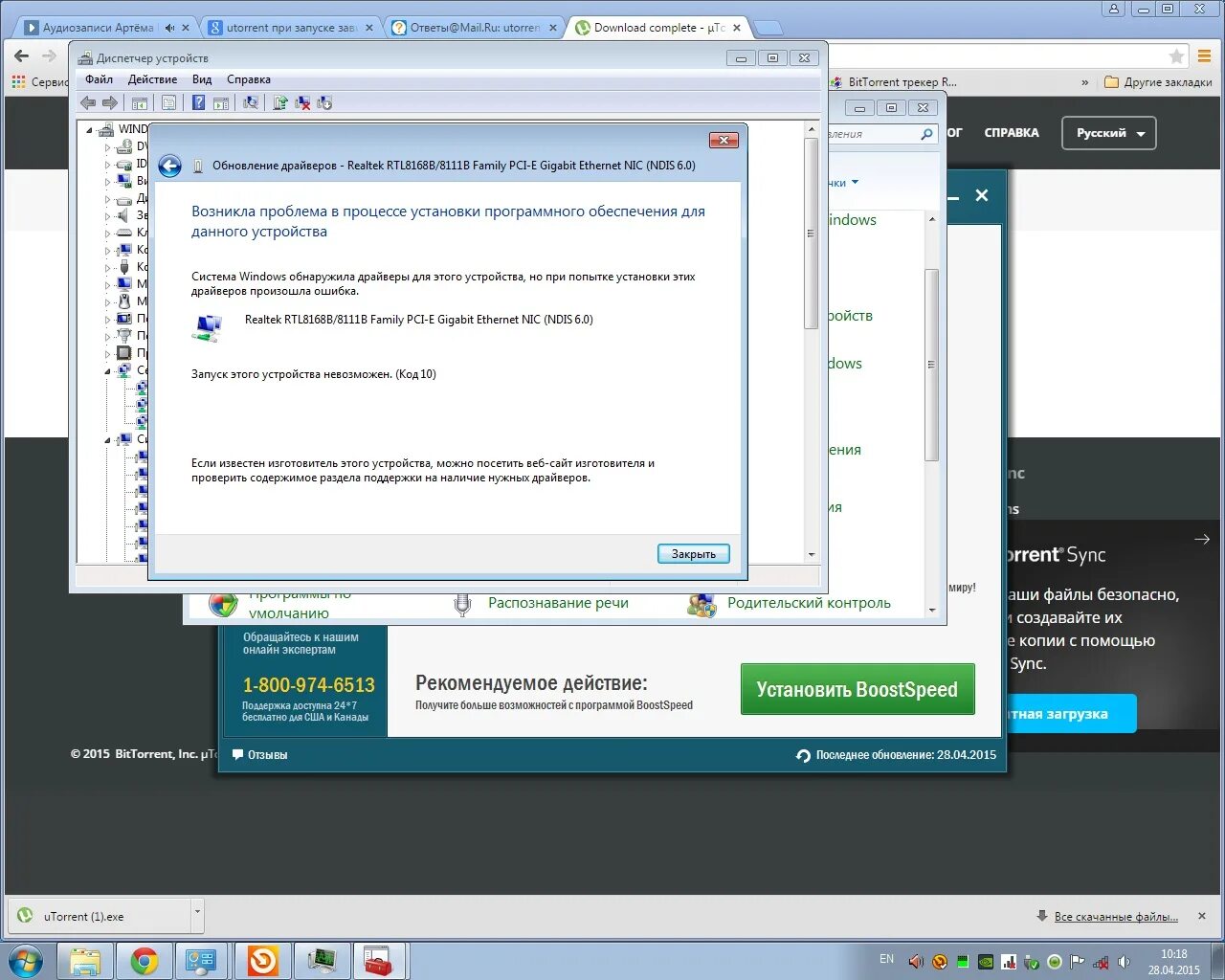The image size is (1225, 980).
Task: Switch to Control Panel taskbar icon
Action: coord(203,961)
